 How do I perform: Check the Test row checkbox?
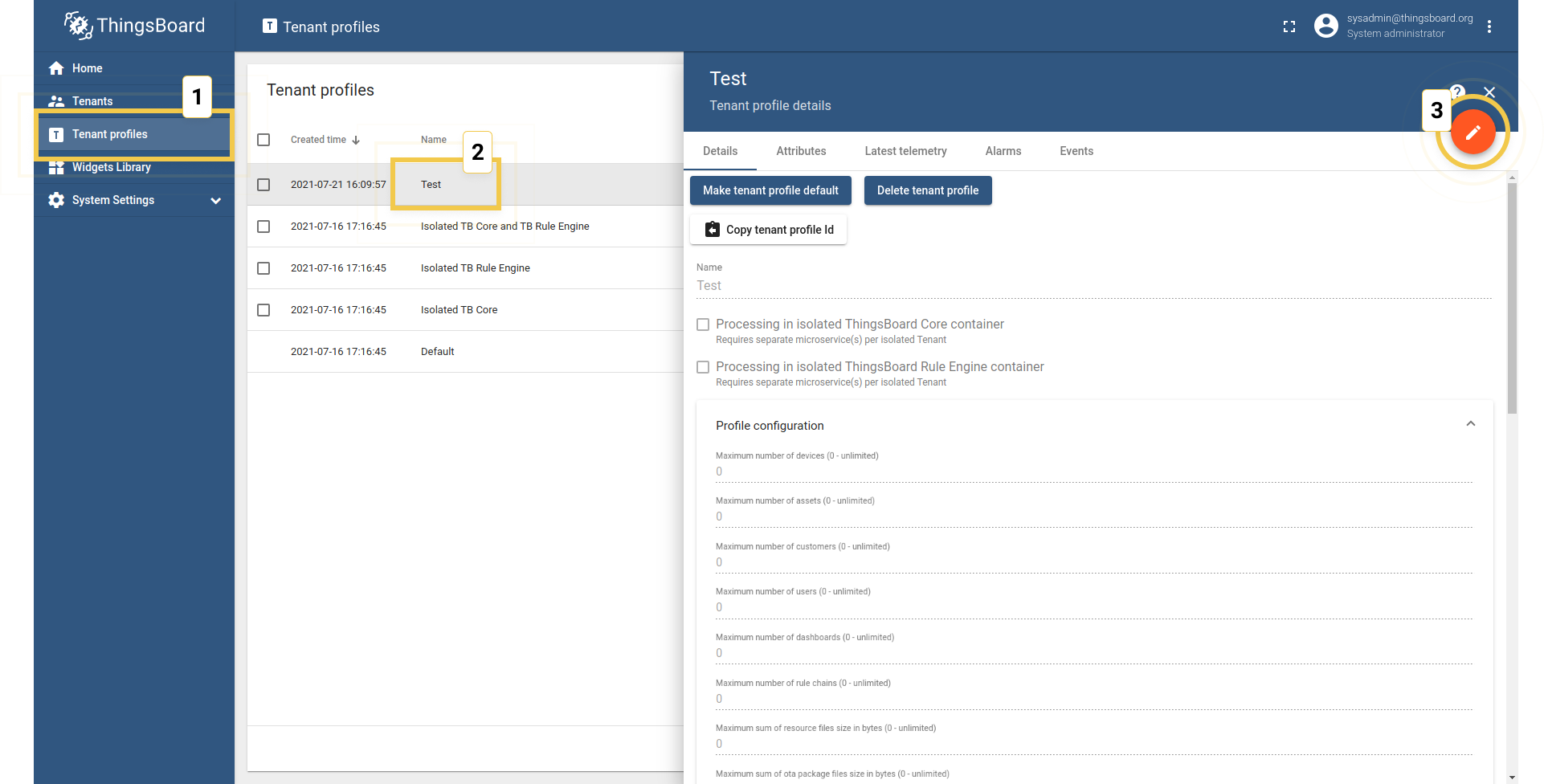pos(263,185)
